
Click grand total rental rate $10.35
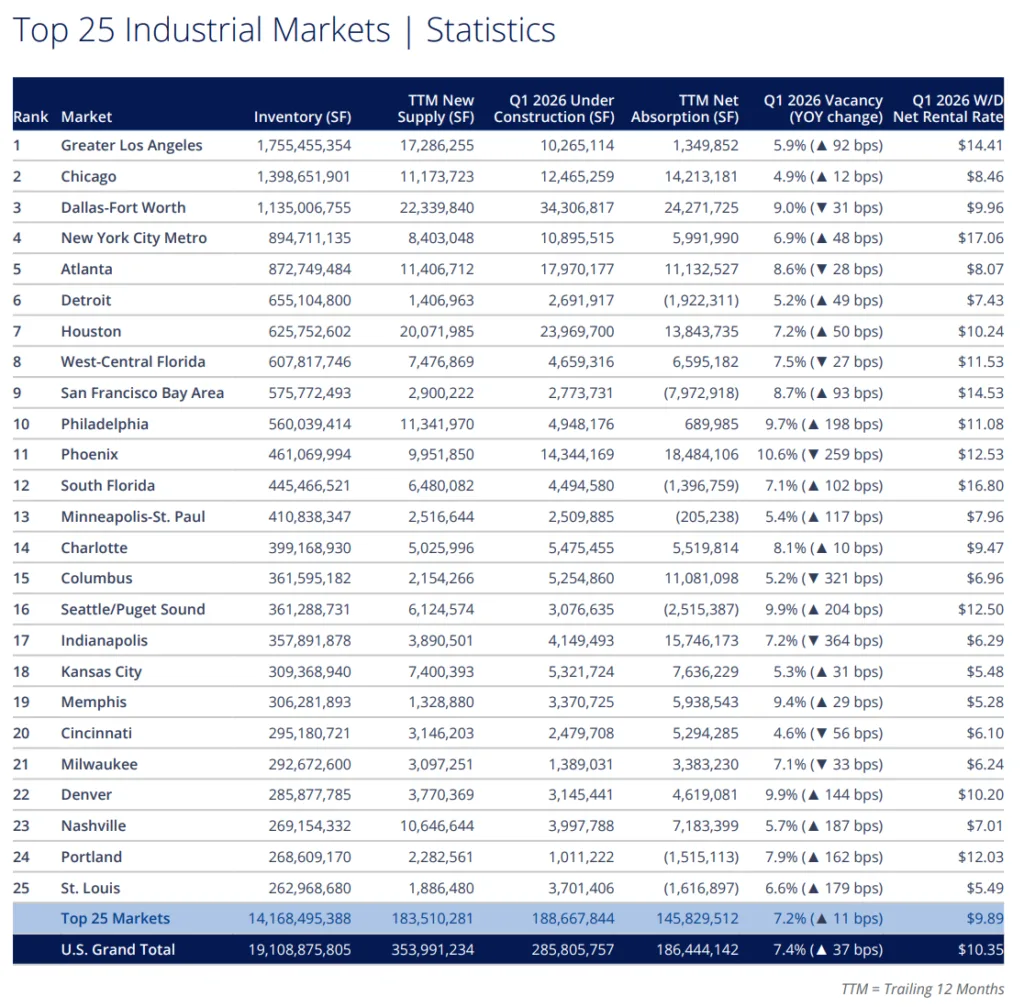click(x=981, y=950)
